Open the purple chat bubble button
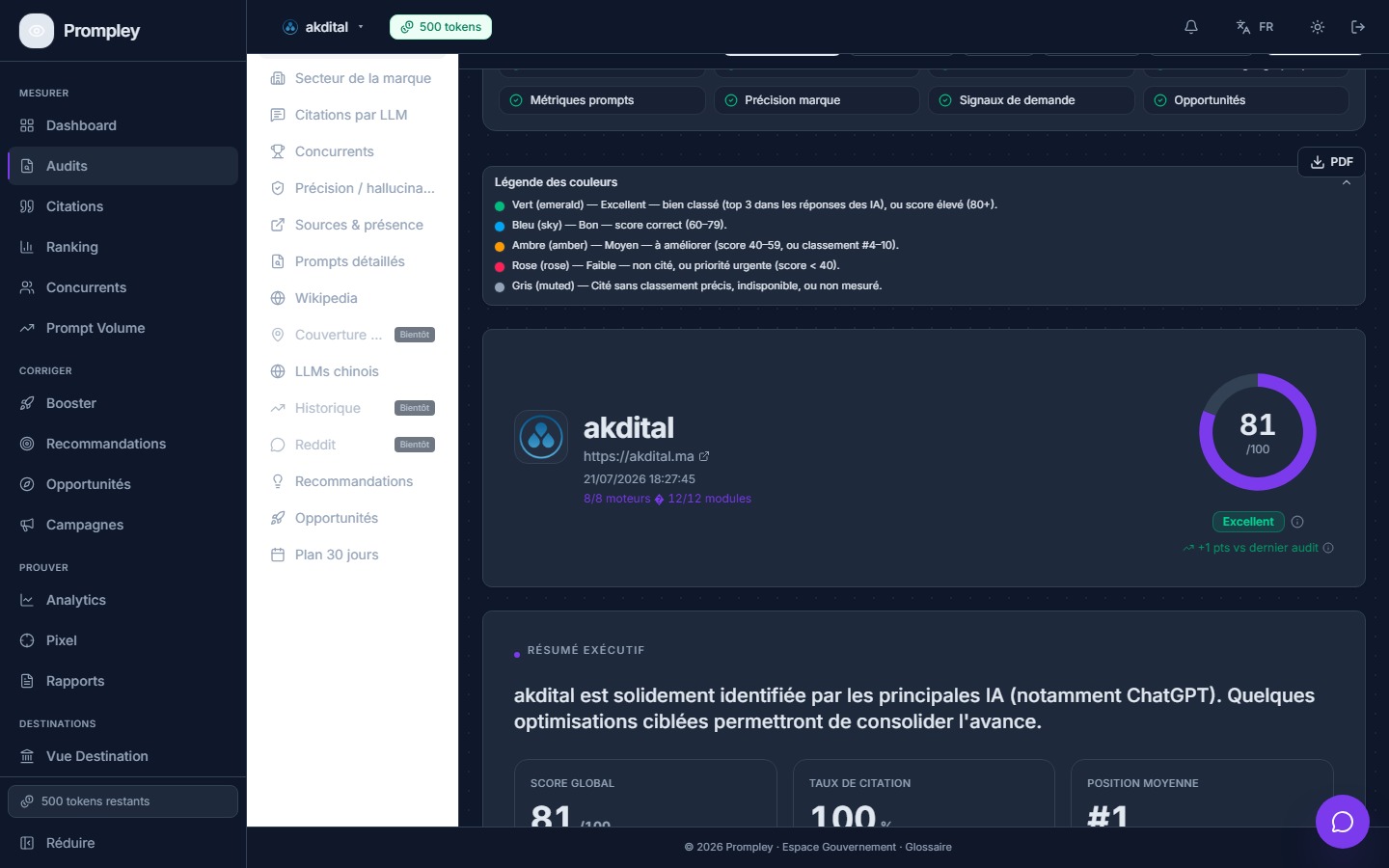The image size is (1389, 868). 1343,822
